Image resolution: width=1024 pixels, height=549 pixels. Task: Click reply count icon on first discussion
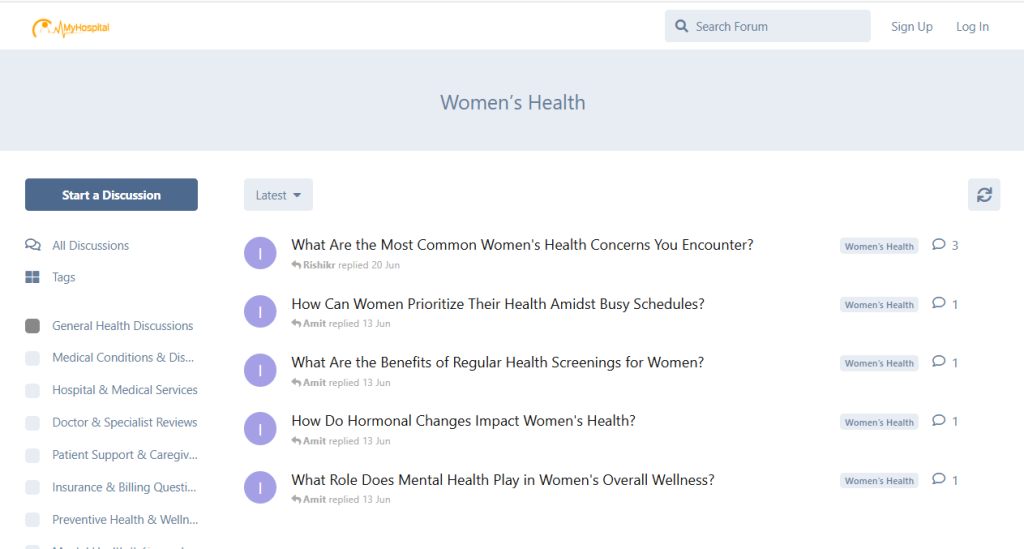938,245
